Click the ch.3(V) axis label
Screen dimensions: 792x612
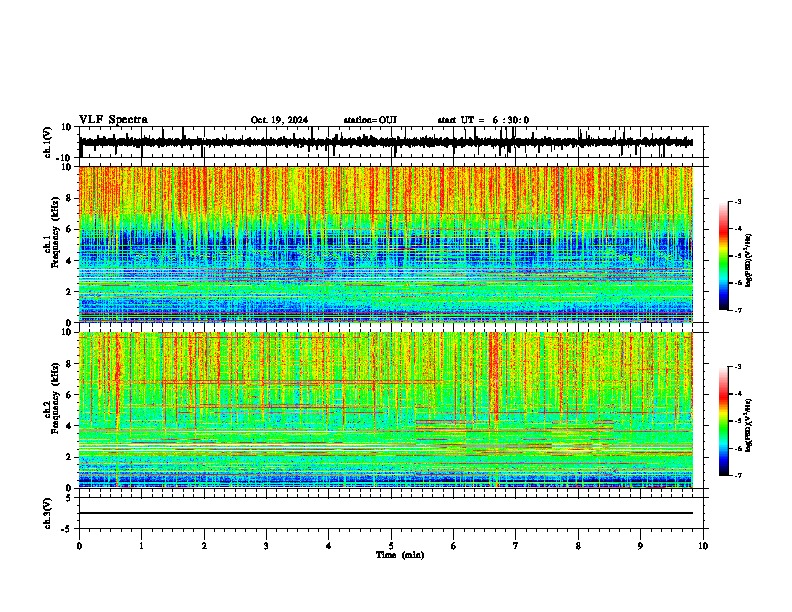48,513
